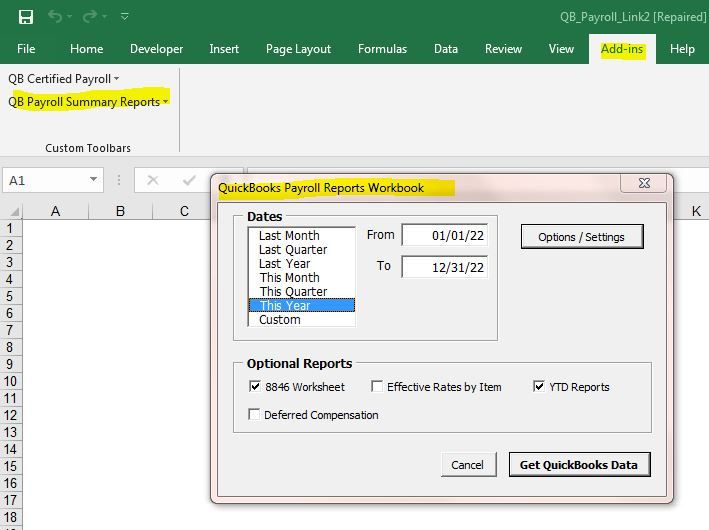Toggle the 8846 Worksheet checkbox
The width and height of the screenshot is (709, 530).
[x=255, y=387]
